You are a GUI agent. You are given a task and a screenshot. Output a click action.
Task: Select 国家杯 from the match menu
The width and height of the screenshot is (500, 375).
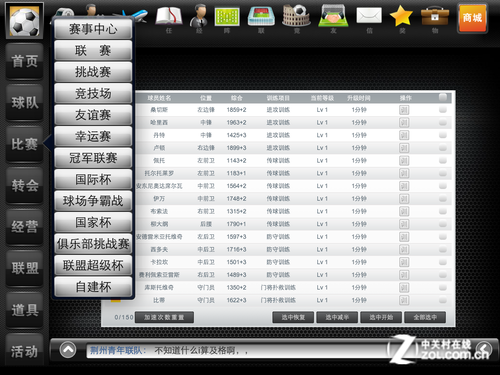coord(93,222)
